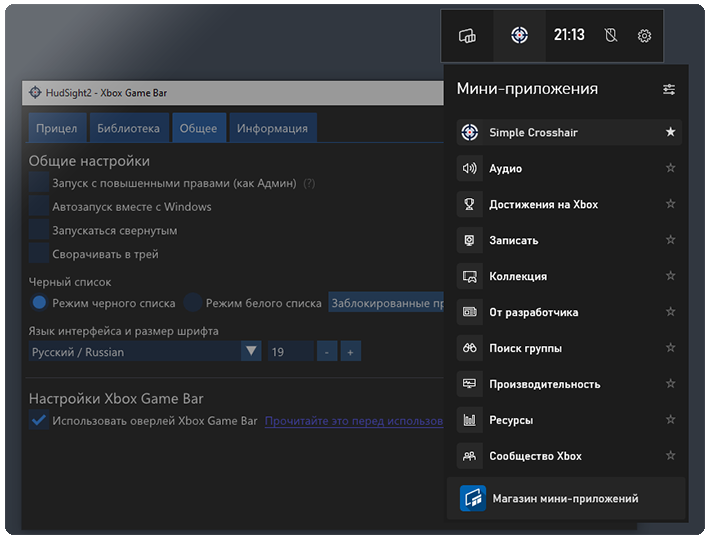Decrease font size with minus button
Screen dimensions: 710x540
(x=327, y=351)
